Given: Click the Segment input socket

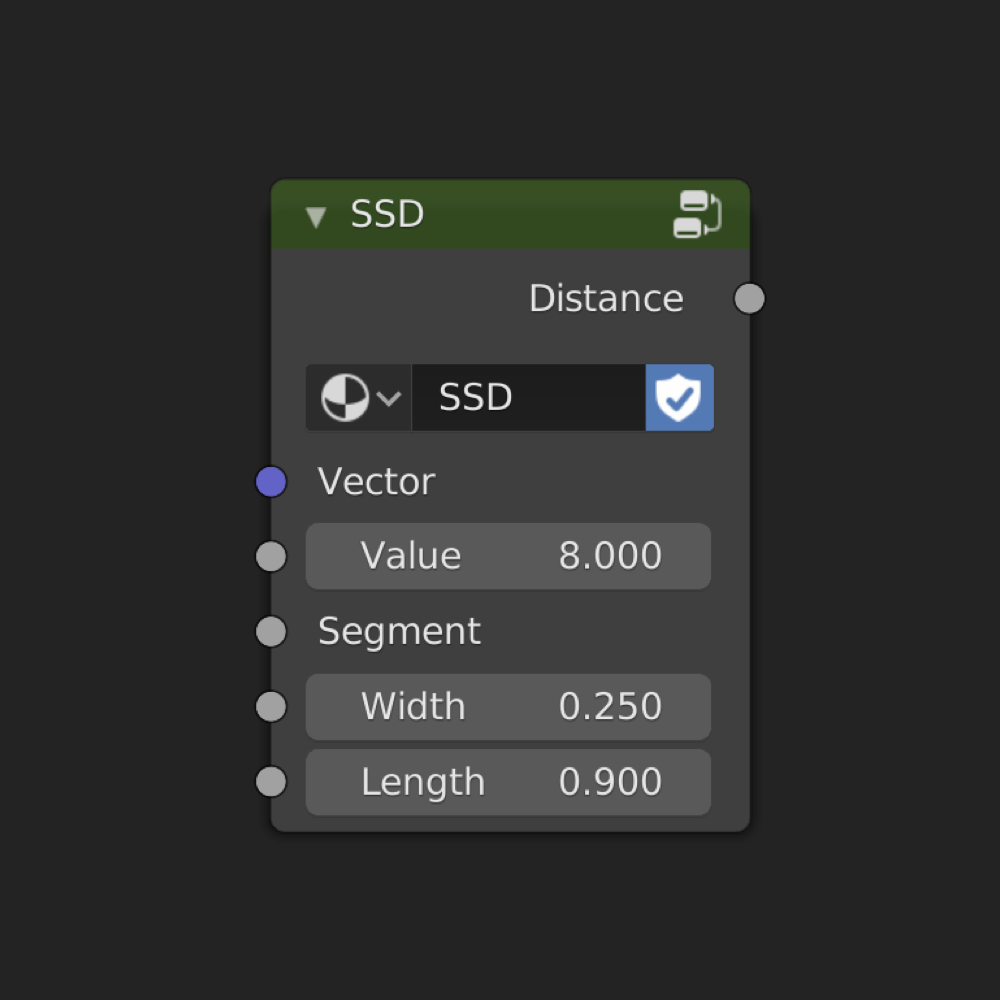Looking at the screenshot, I should click(271, 632).
